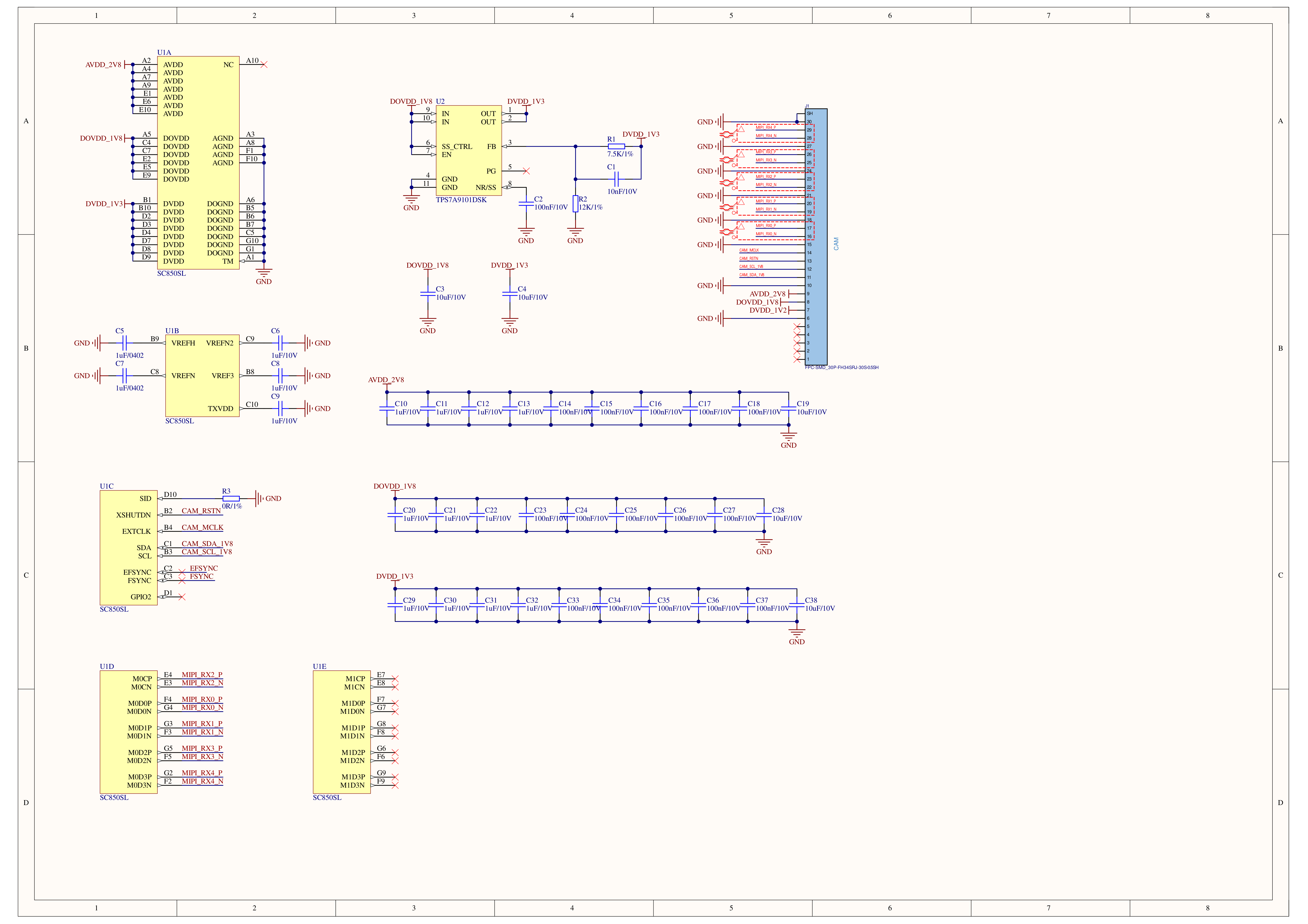Screen dimensions: 1308x924
Task: Select the C29 capacitor designator
Action: click(409, 600)
